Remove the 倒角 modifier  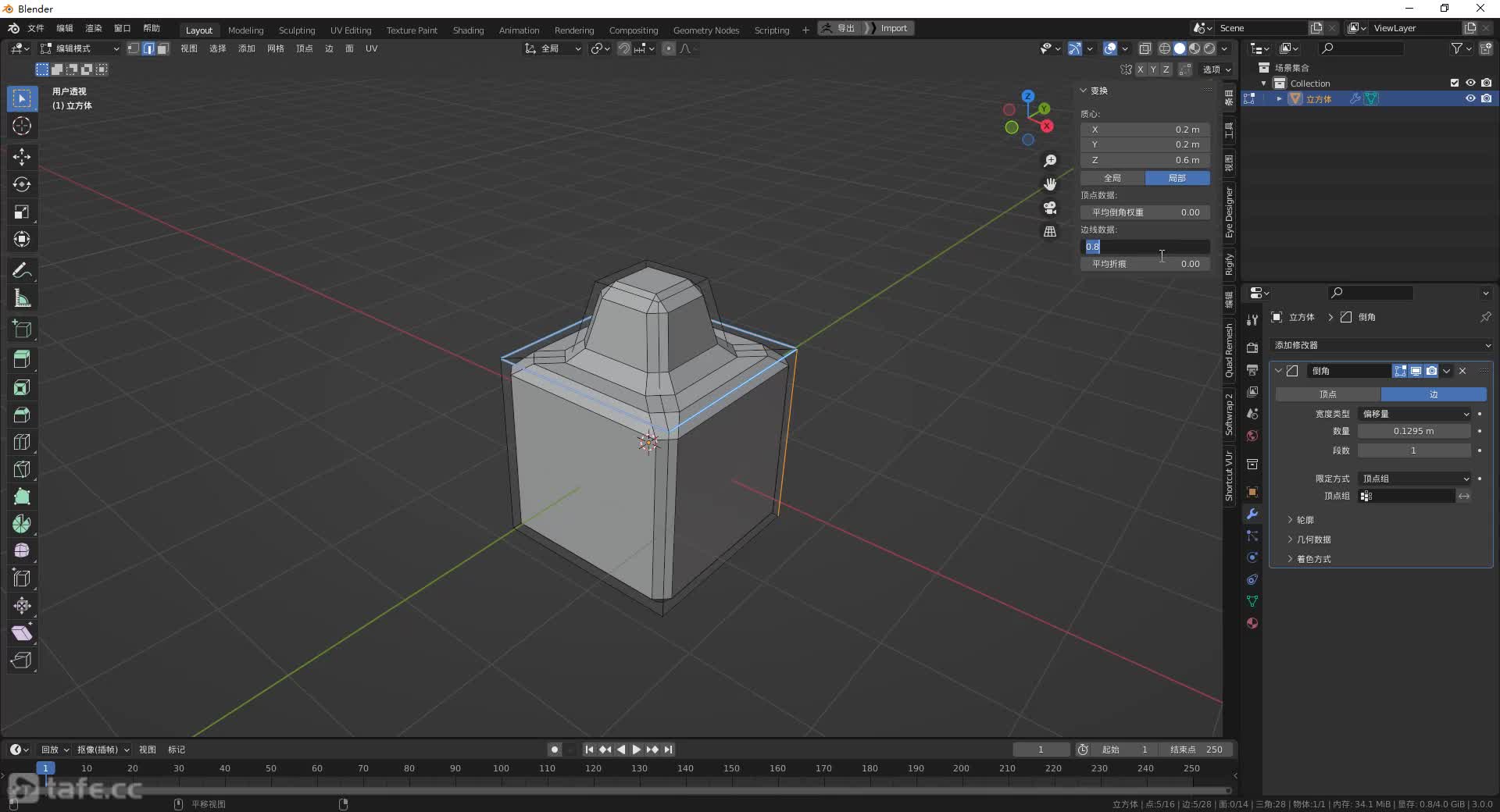(1462, 371)
